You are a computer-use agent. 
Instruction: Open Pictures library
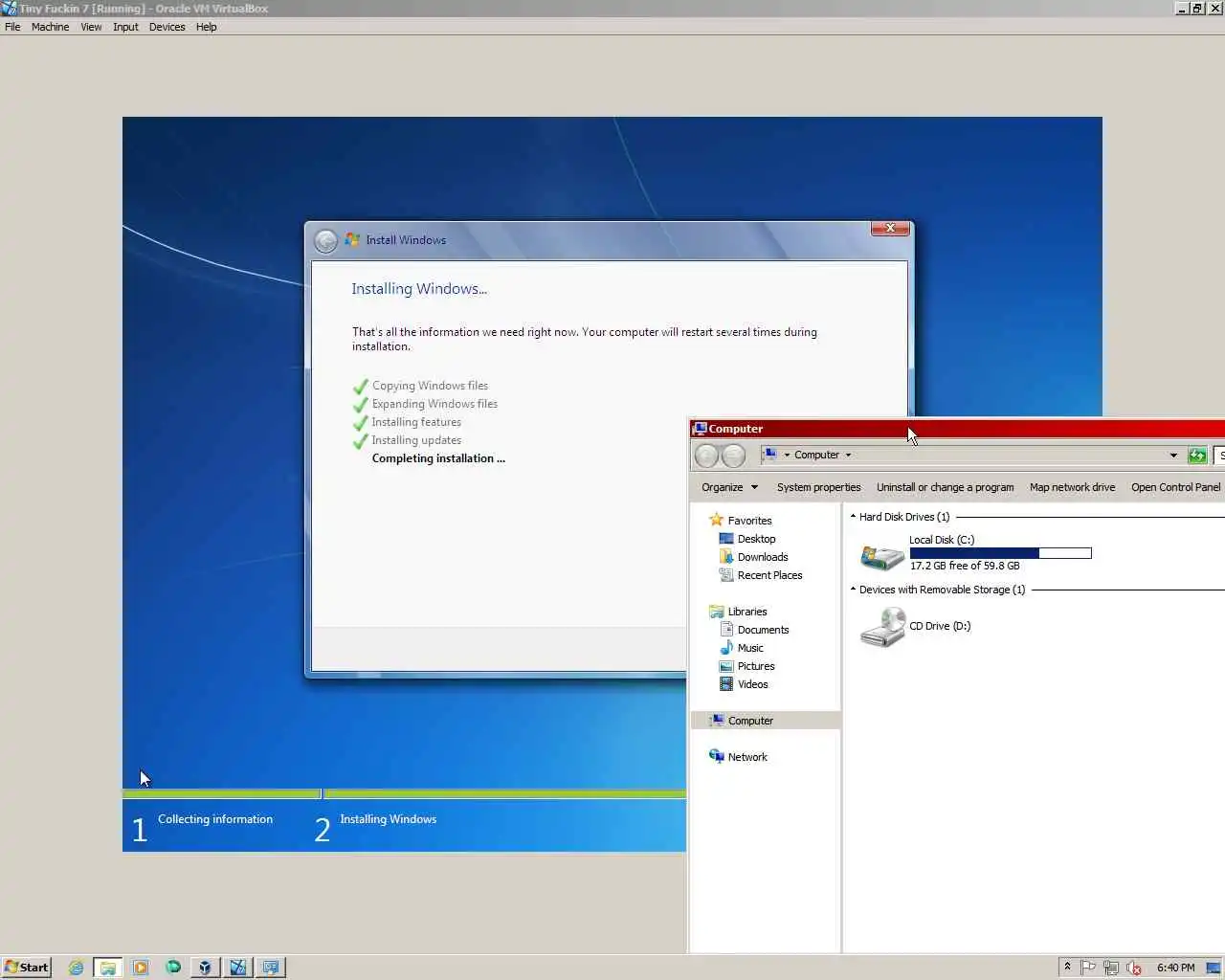[756, 666]
